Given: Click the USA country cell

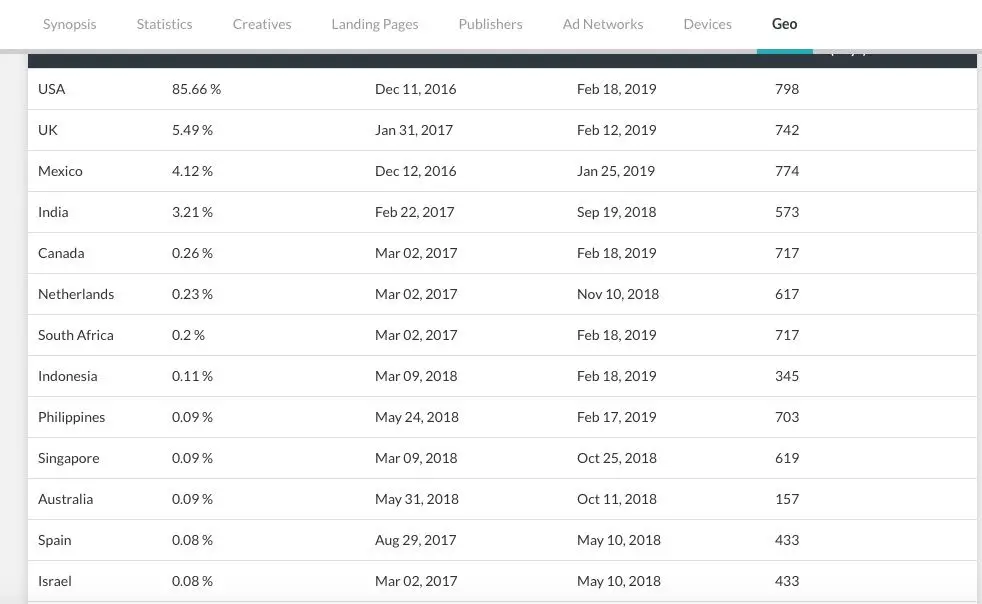Looking at the screenshot, I should (x=51, y=89).
